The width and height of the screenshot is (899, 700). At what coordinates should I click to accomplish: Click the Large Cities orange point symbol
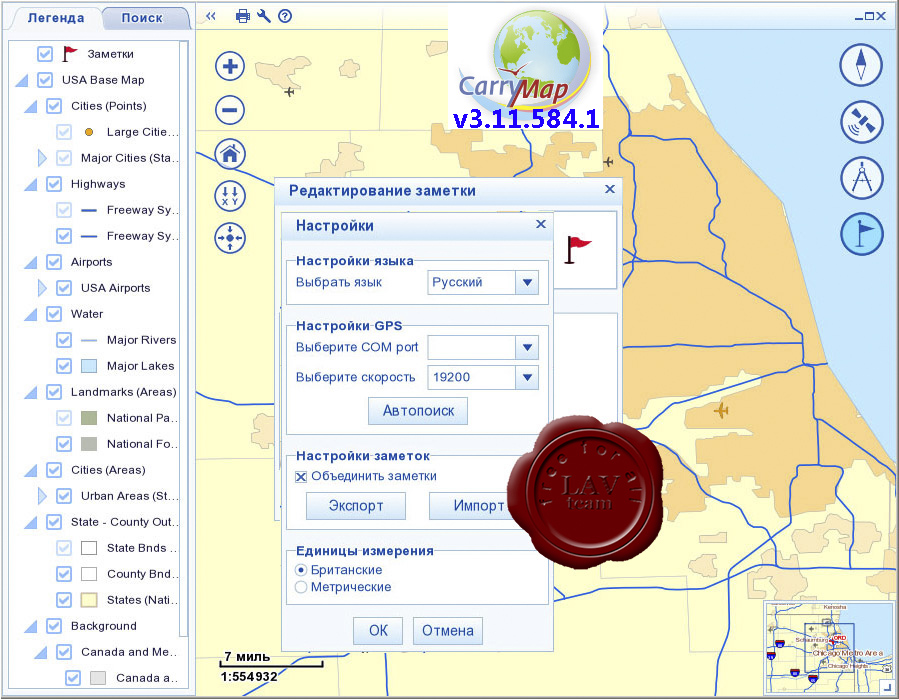tap(89, 132)
